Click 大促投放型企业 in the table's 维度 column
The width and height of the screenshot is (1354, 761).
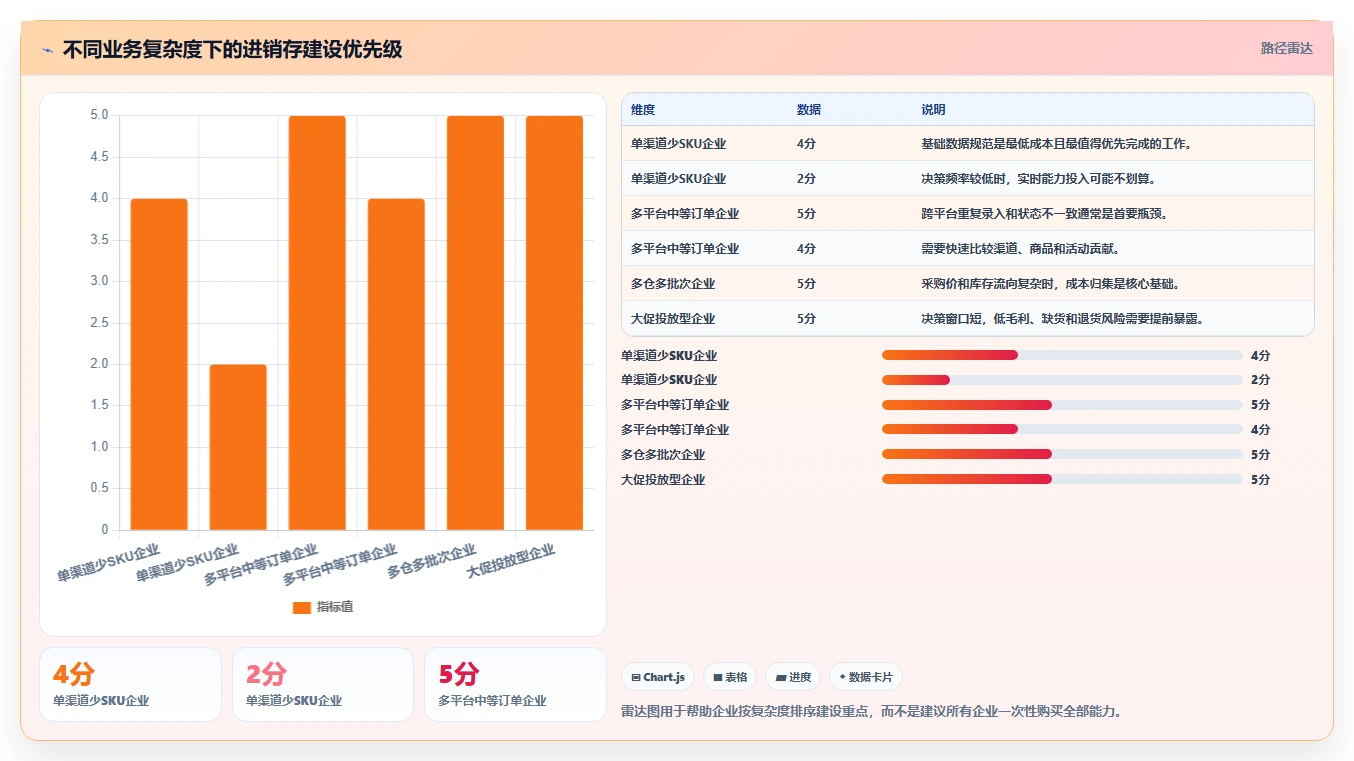point(673,319)
